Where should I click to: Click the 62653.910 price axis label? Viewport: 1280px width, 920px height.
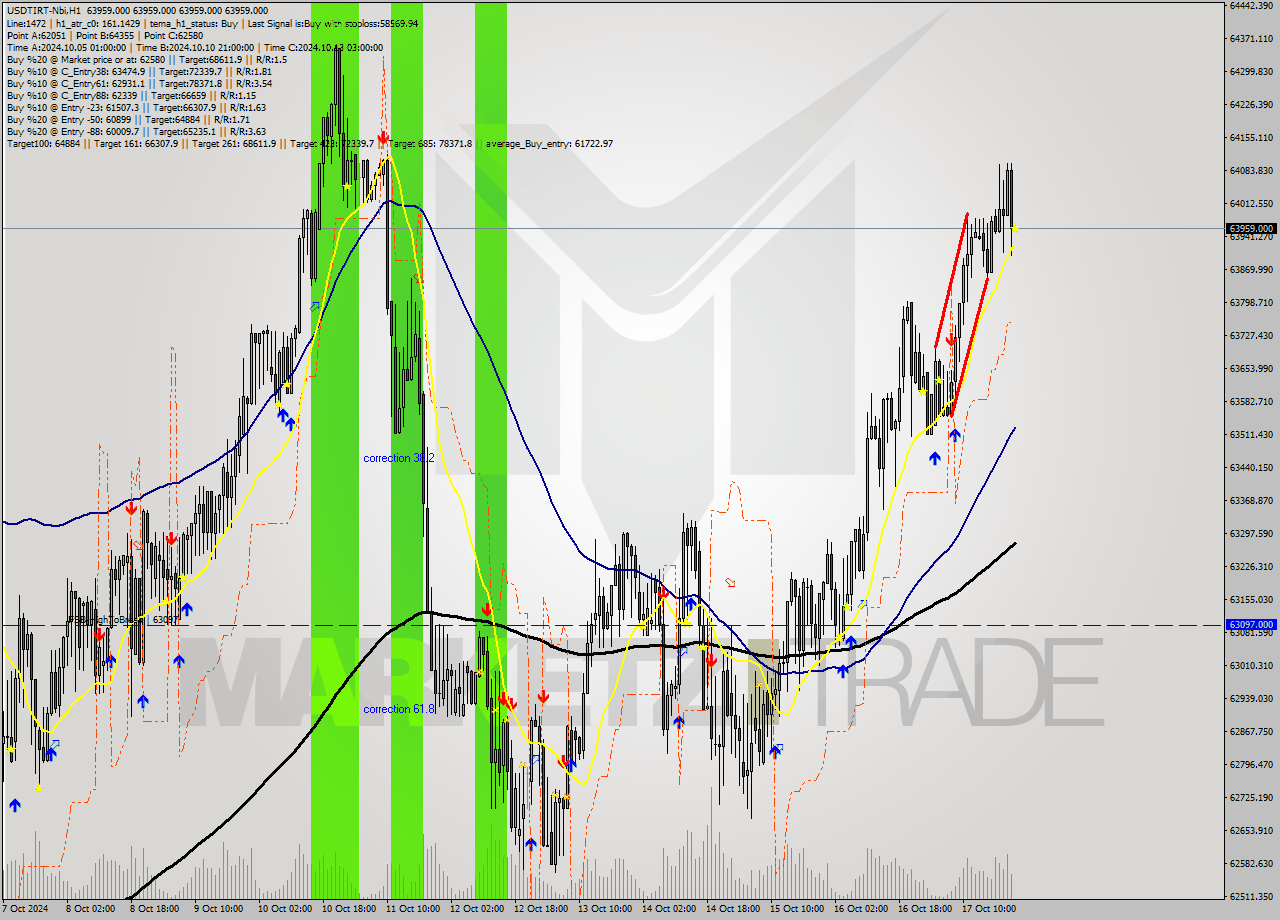1251,831
